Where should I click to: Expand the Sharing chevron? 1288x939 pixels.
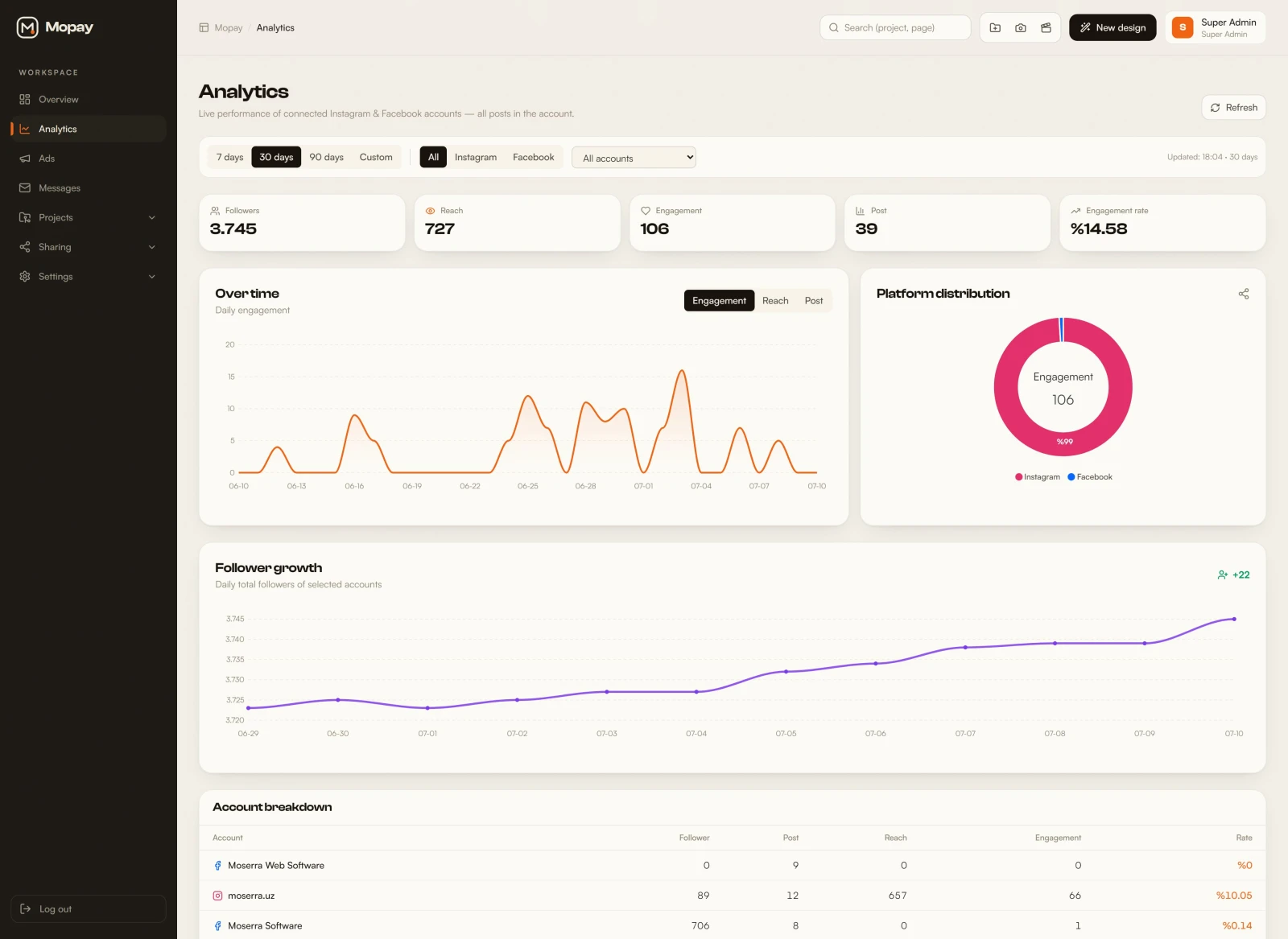152,247
